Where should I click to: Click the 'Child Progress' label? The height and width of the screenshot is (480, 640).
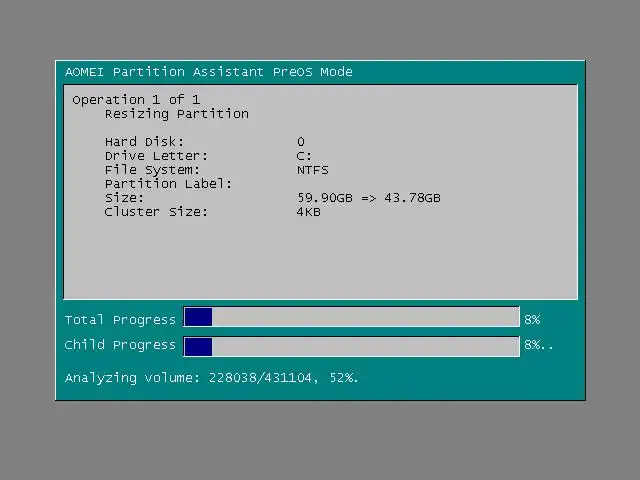pos(120,345)
